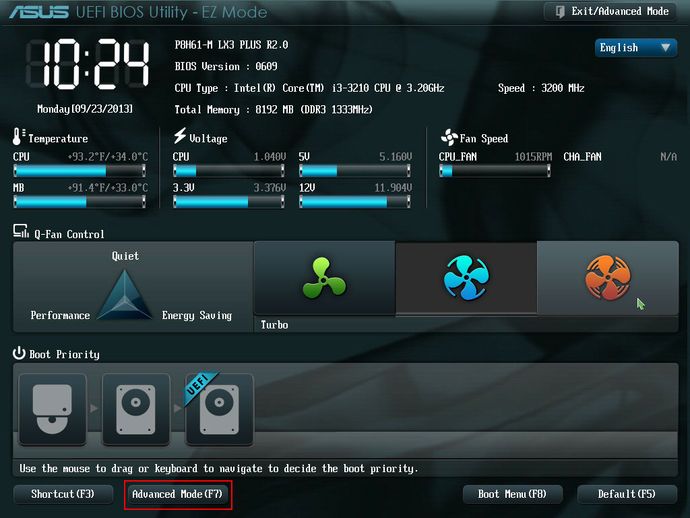Click the Exit/Advanced Mode button
The image size is (690, 518).
(x=611, y=12)
